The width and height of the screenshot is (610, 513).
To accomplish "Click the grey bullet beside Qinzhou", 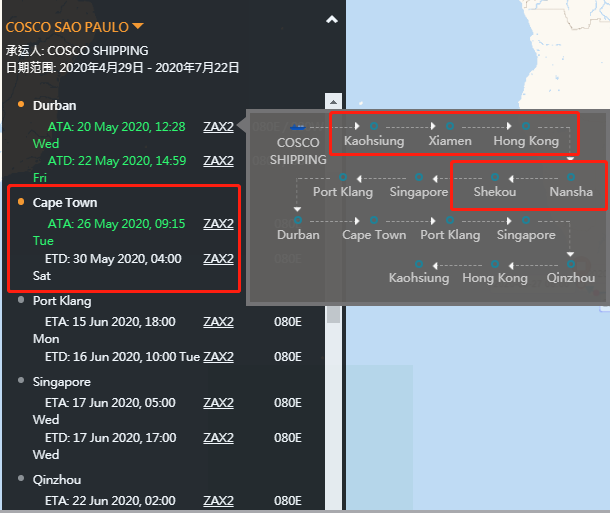I will click(x=21, y=478).
